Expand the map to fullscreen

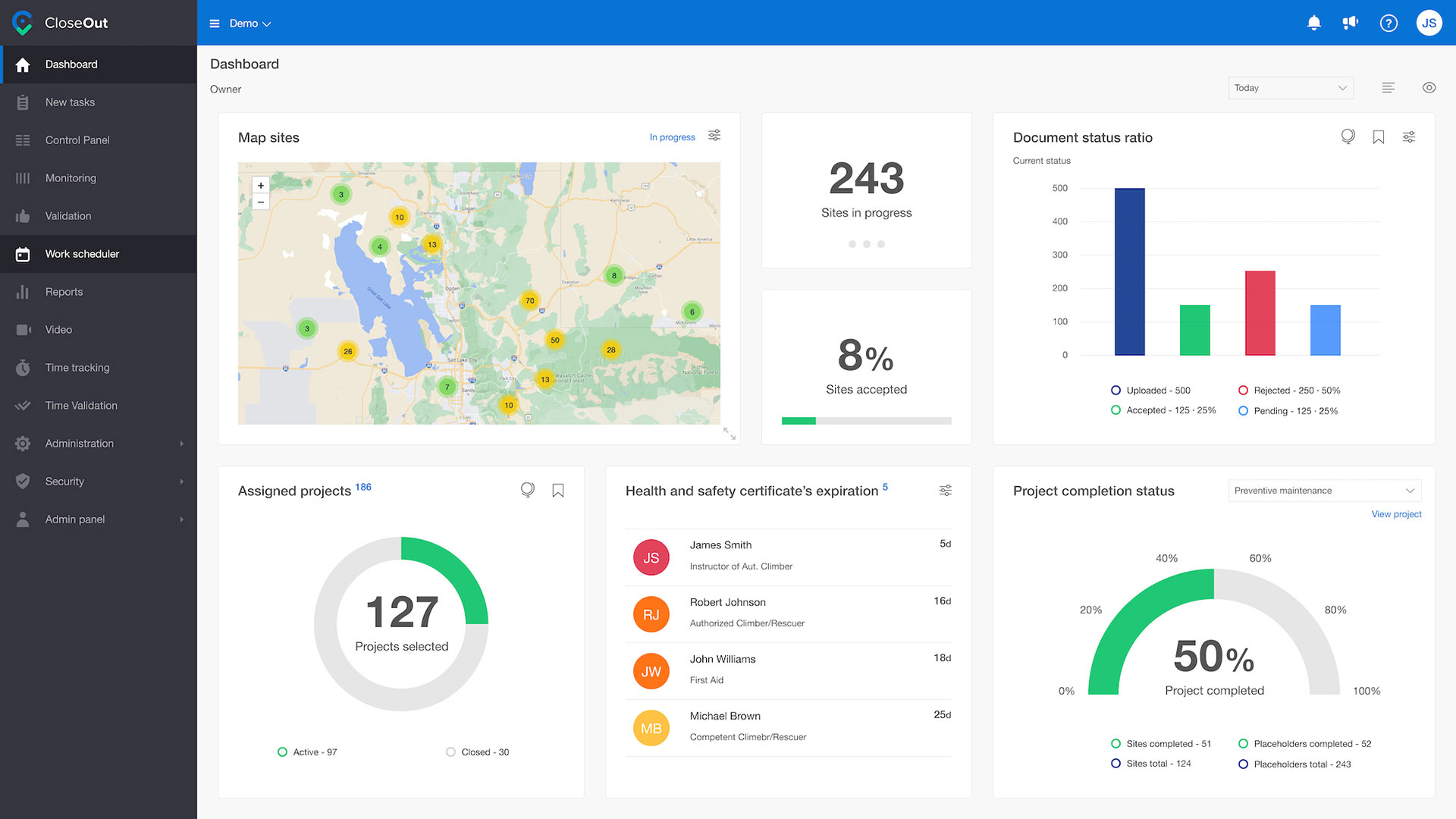(729, 434)
